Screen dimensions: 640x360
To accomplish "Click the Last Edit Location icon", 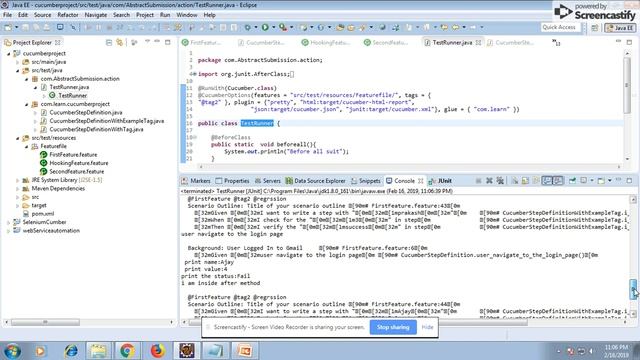I will tap(444, 27).
